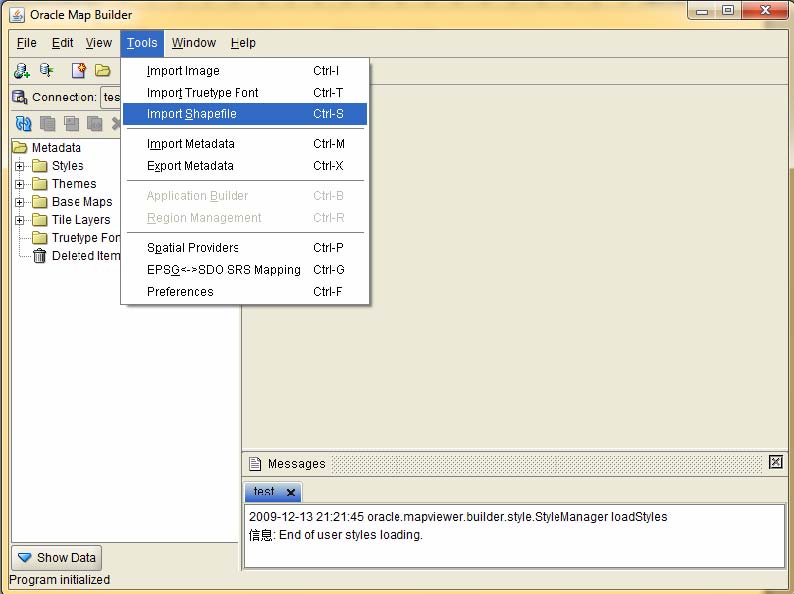The width and height of the screenshot is (794, 594).
Task: Expand the Base Maps tree node
Action: pos(19,203)
